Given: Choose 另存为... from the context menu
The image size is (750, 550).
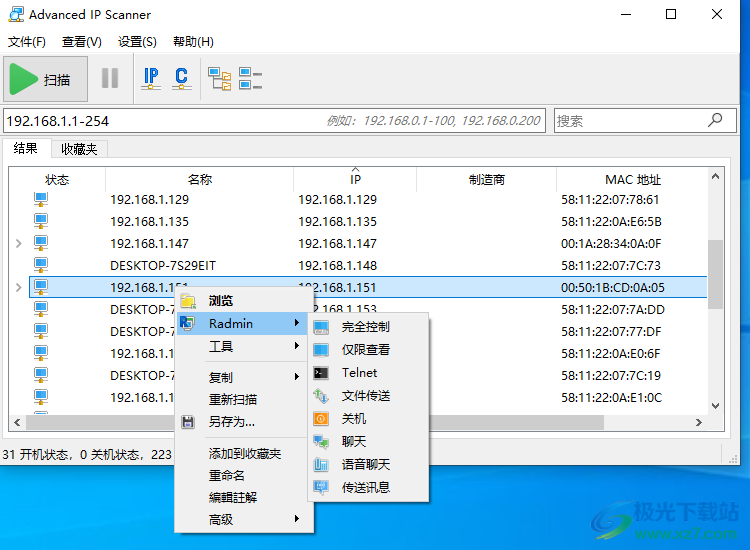Looking at the screenshot, I should coord(242,421).
